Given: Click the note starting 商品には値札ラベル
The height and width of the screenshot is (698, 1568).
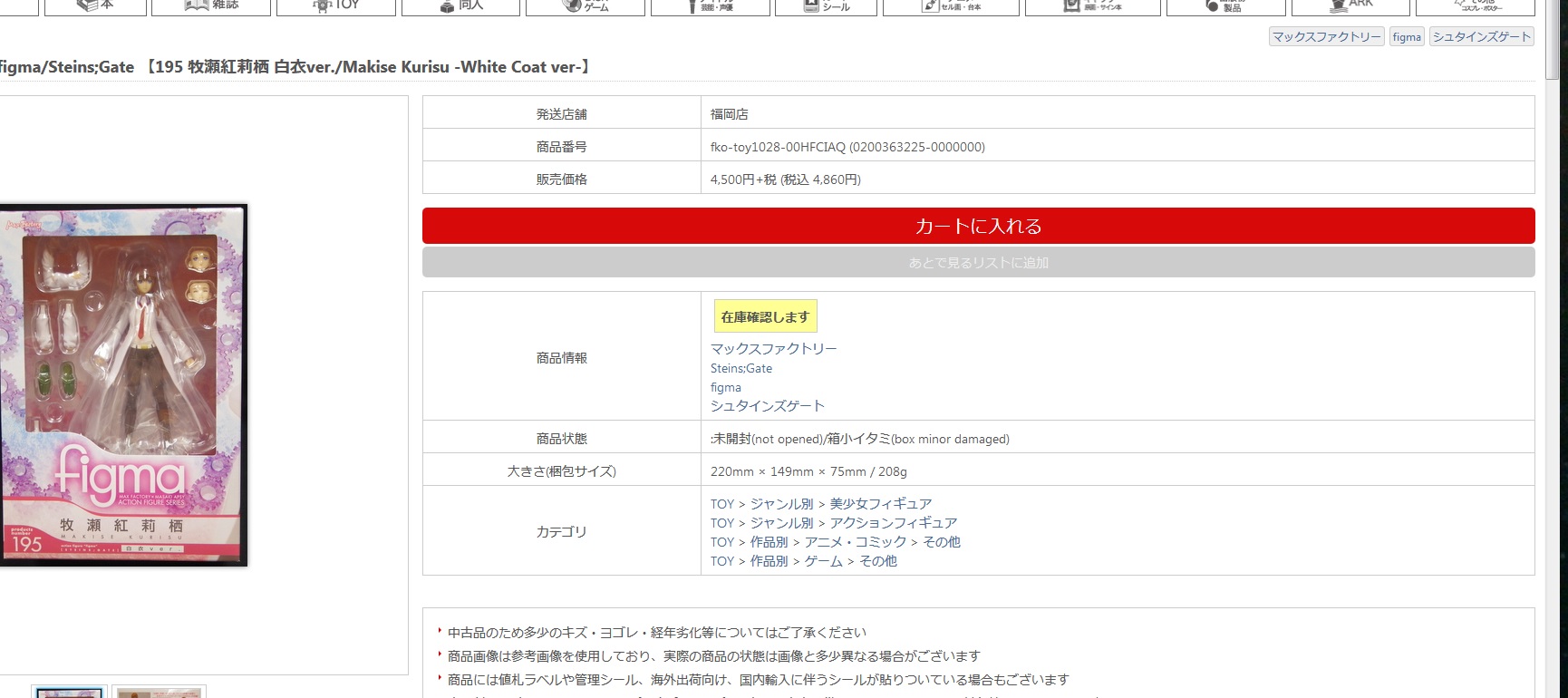Looking at the screenshot, I should [759, 680].
